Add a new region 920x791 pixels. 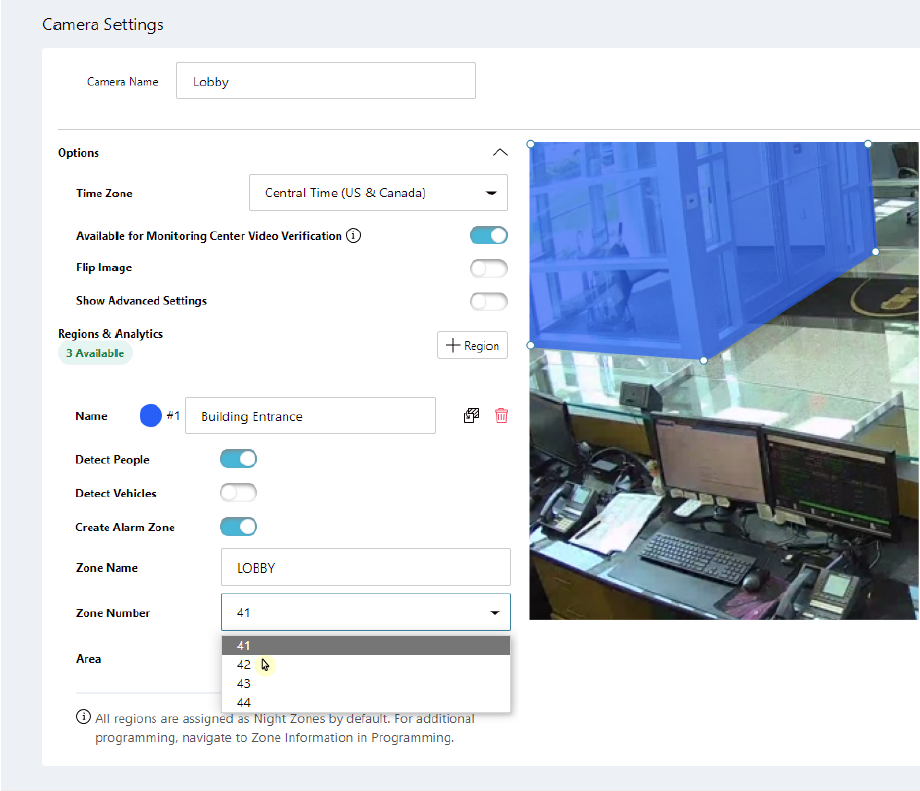[x=472, y=345]
